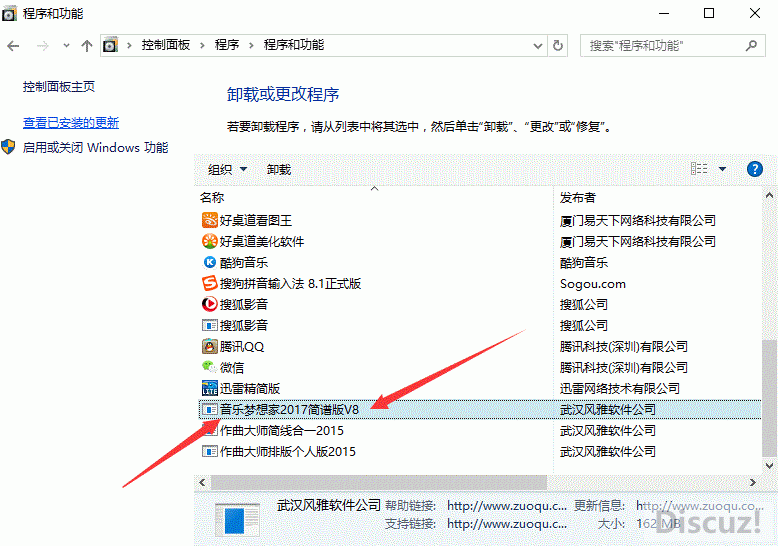Click the Sogou.com publisher cell
Screen dimensions: 778x546
click(592, 284)
